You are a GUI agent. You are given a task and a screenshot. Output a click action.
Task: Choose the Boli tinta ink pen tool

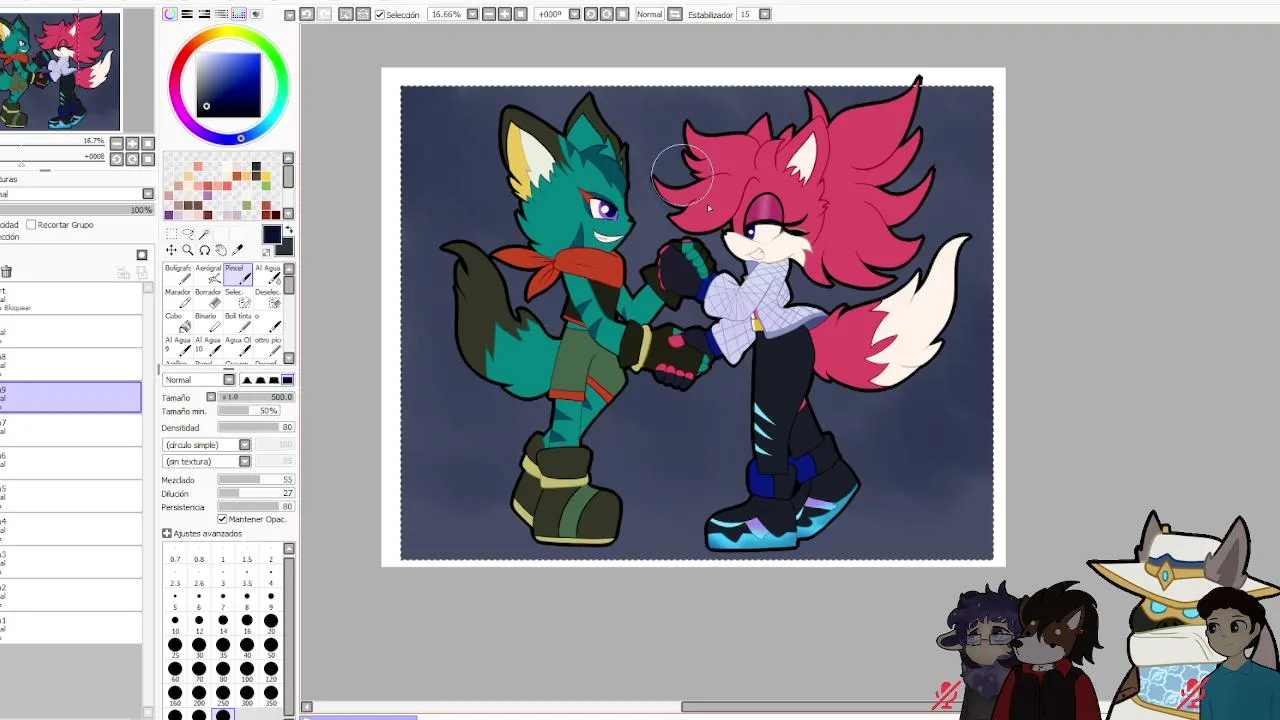[238, 323]
